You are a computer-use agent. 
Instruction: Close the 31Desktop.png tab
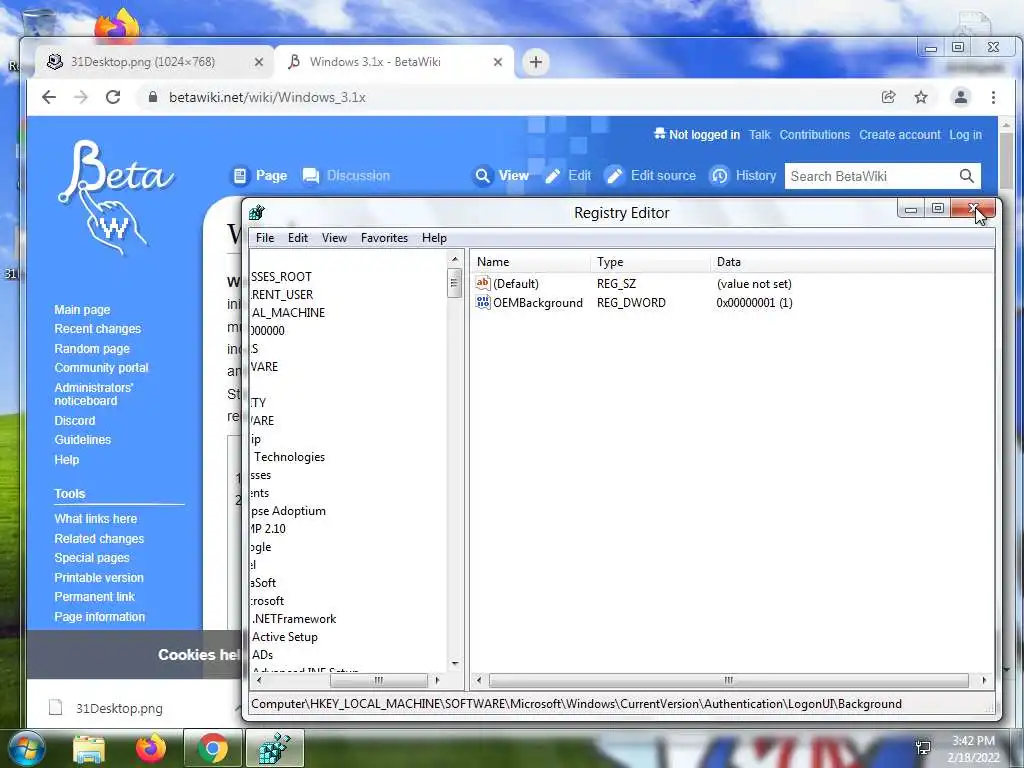point(259,62)
